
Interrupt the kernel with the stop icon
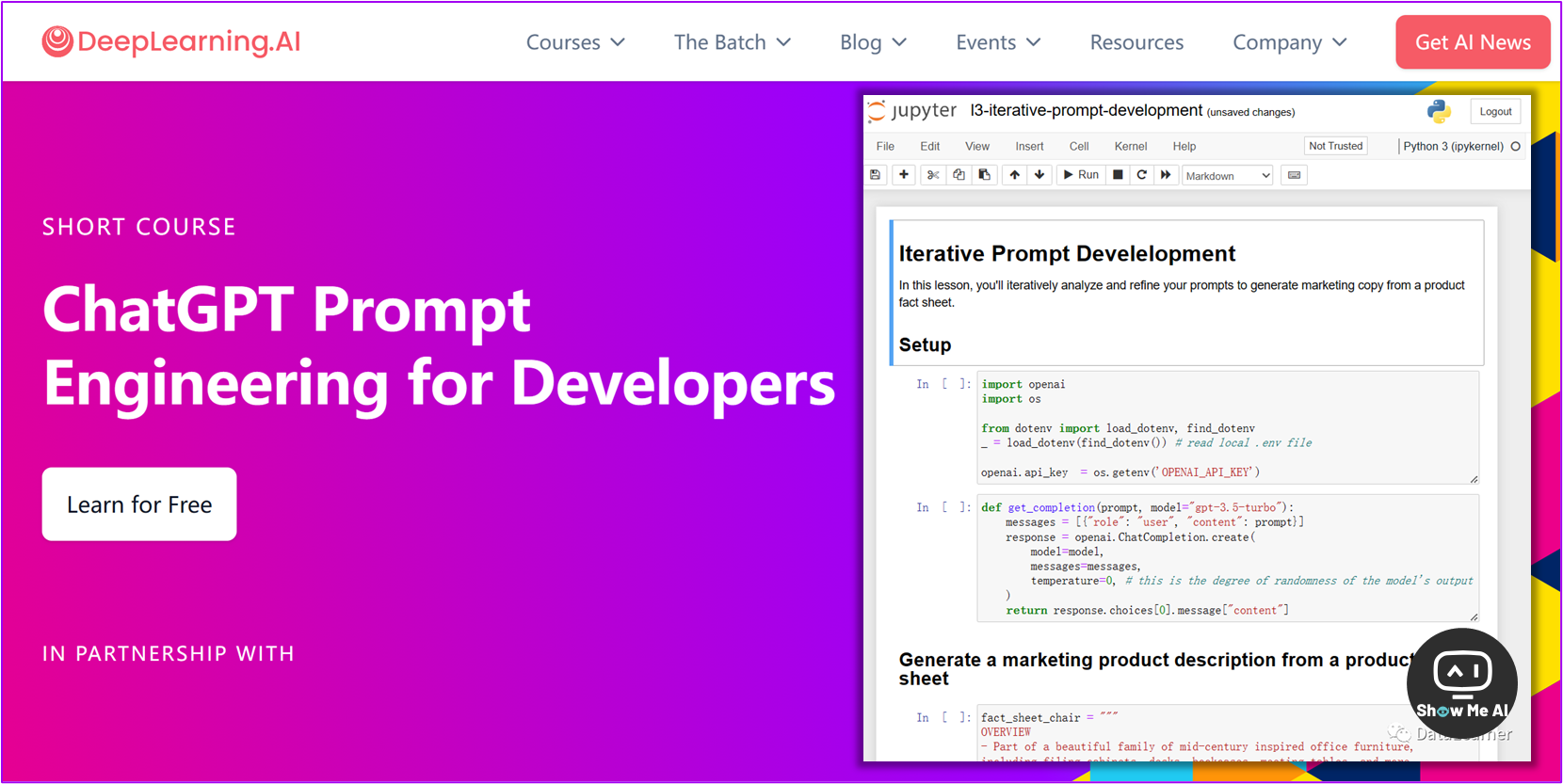point(1118,175)
